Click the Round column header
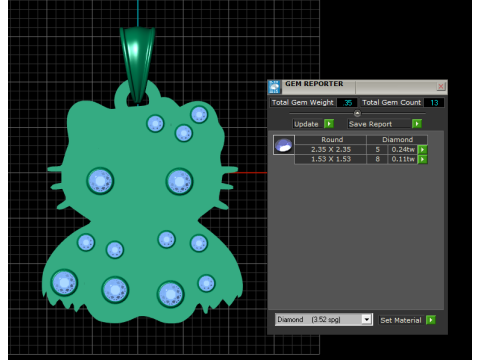The height and width of the screenshot is (360, 480). [x=331, y=140]
